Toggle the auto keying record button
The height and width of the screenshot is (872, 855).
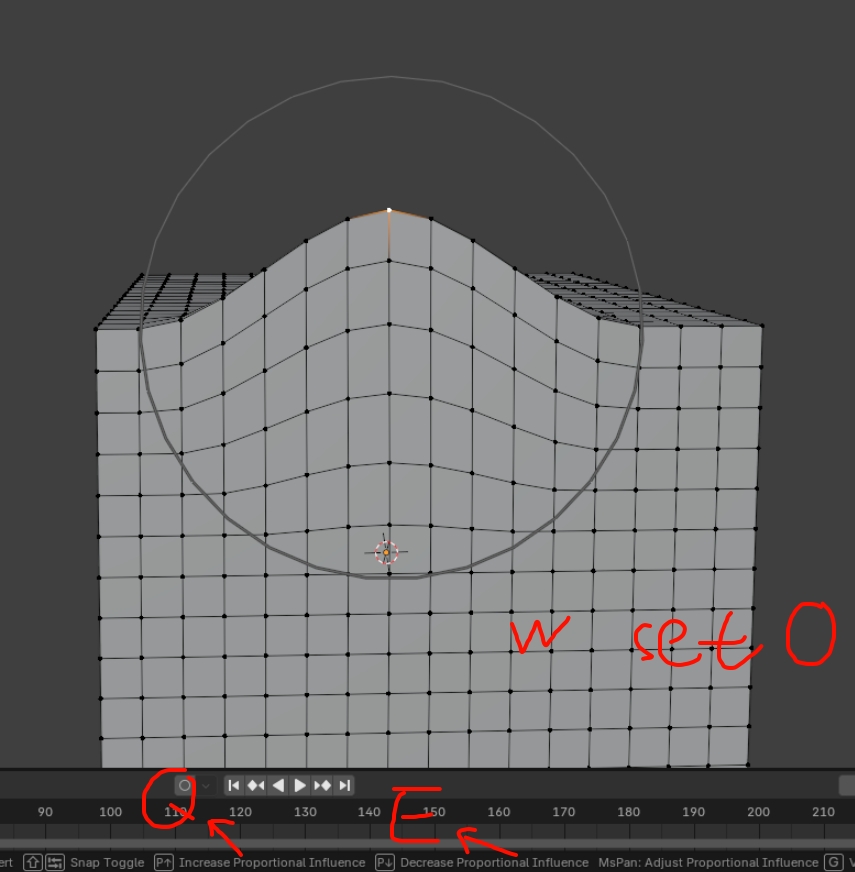pos(185,785)
